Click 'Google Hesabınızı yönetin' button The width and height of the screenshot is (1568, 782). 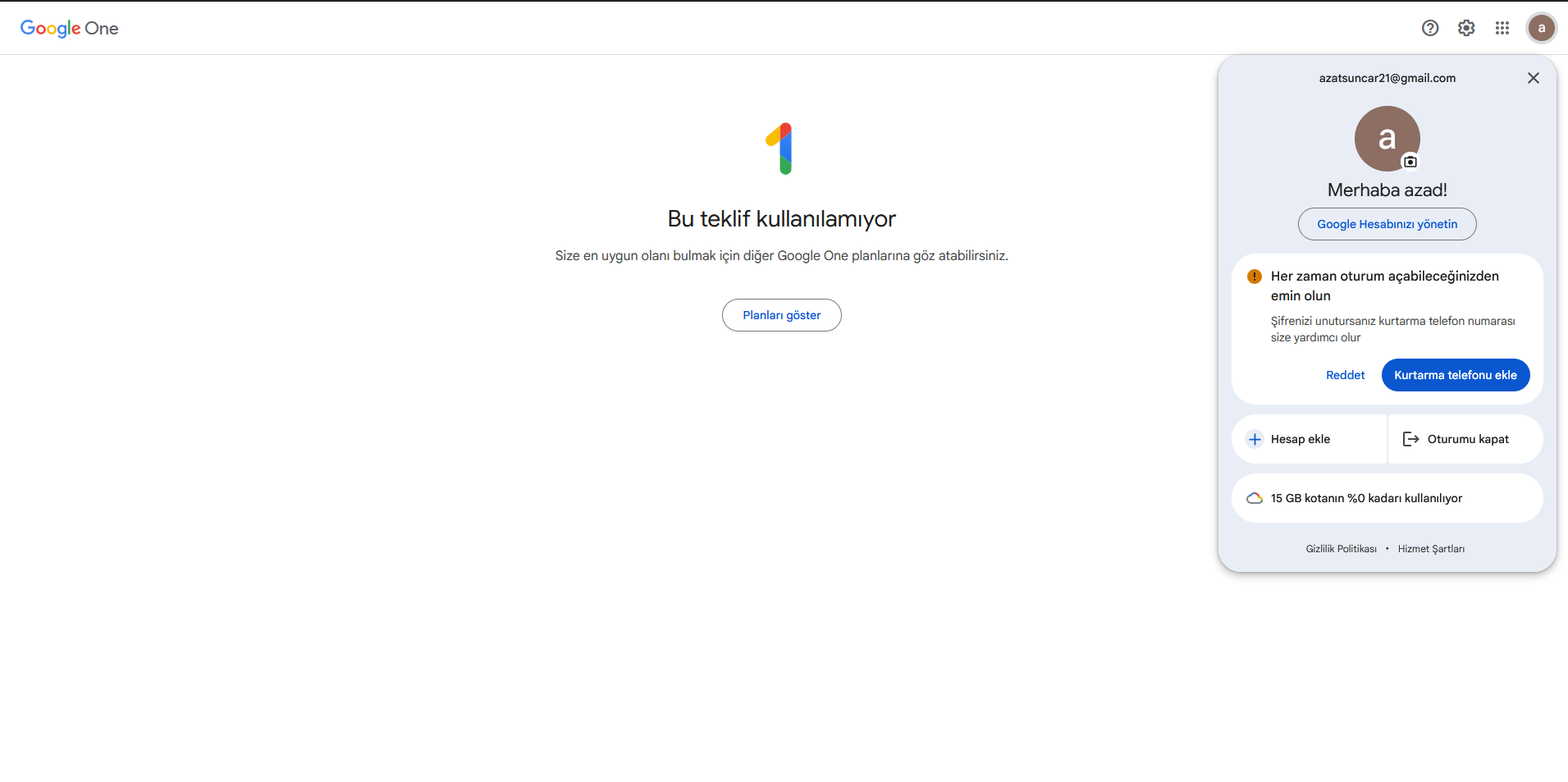pyautogui.click(x=1387, y=224)
